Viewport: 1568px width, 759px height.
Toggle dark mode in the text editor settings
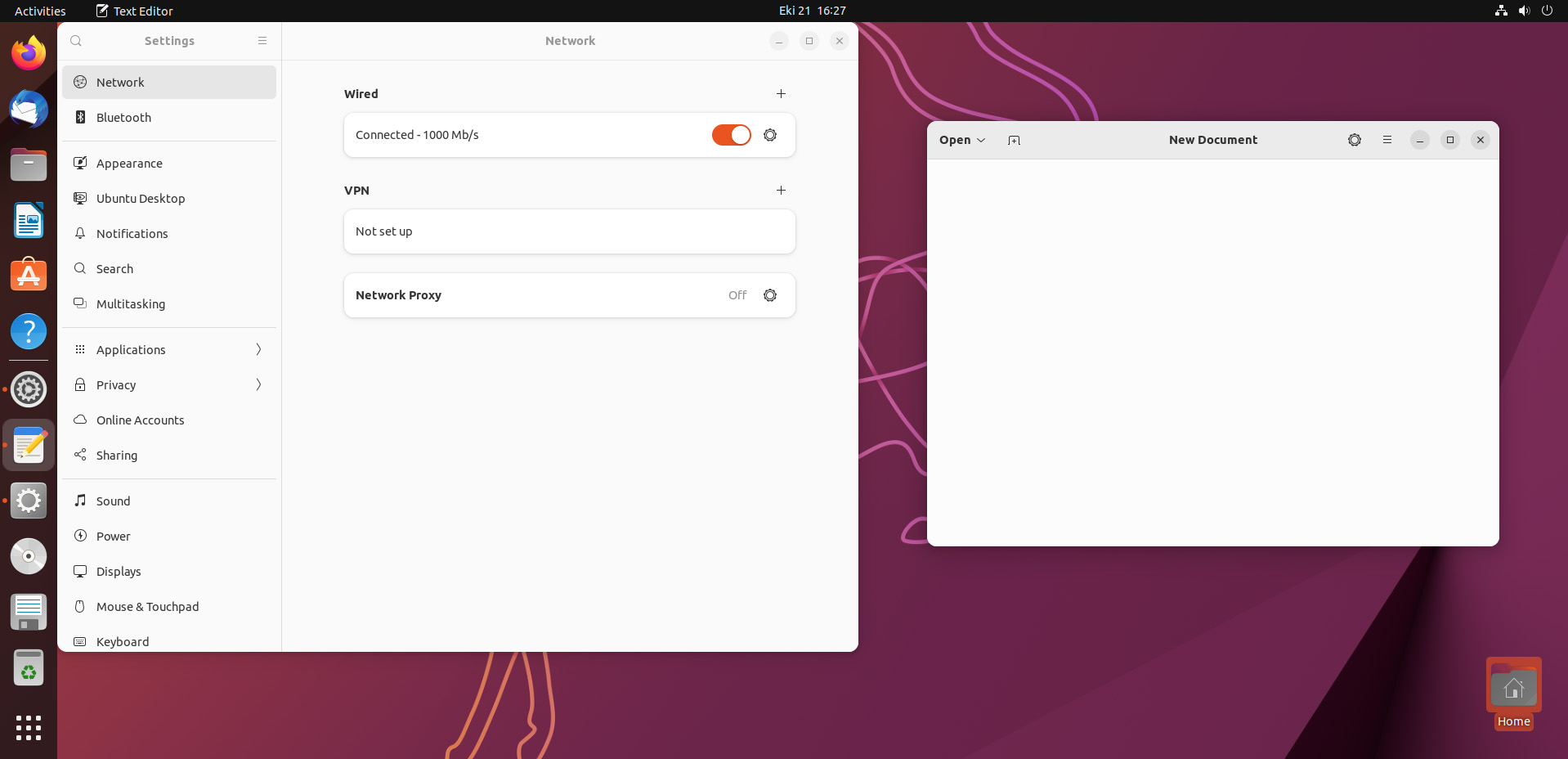tap(1354, 140)
